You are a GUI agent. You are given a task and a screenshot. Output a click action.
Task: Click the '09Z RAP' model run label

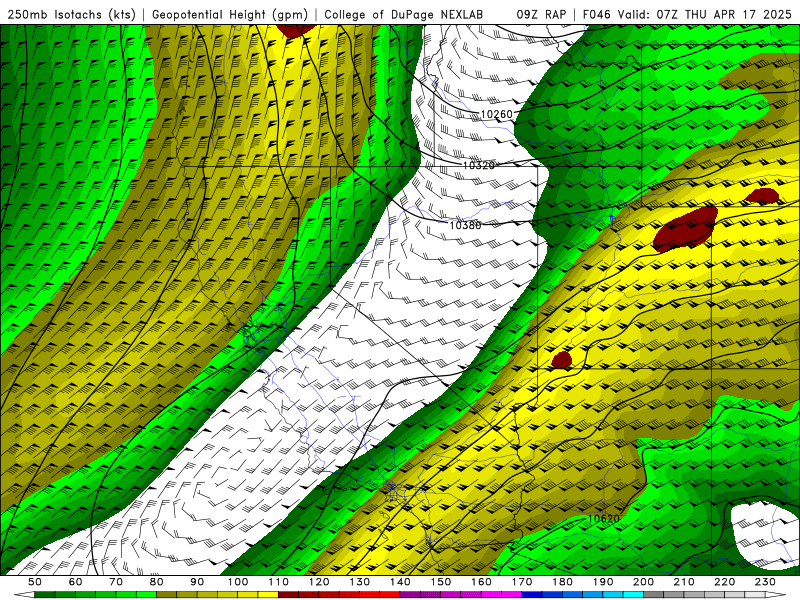(541, 14)
